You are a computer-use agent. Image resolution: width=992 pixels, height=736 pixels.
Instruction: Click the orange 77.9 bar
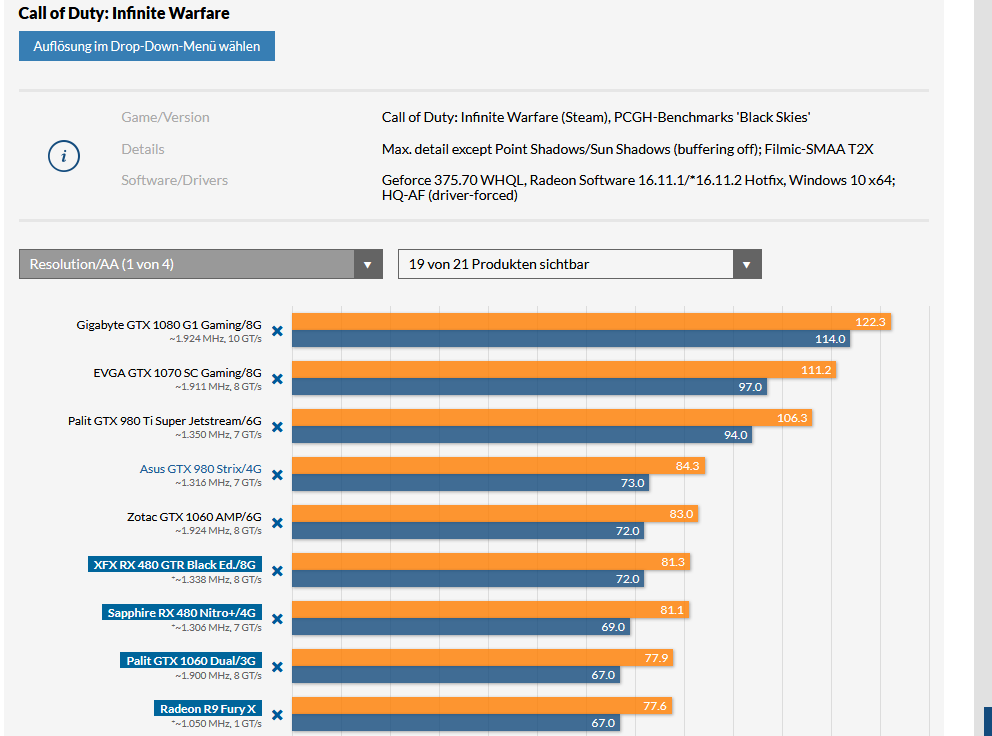coord(483,658)
